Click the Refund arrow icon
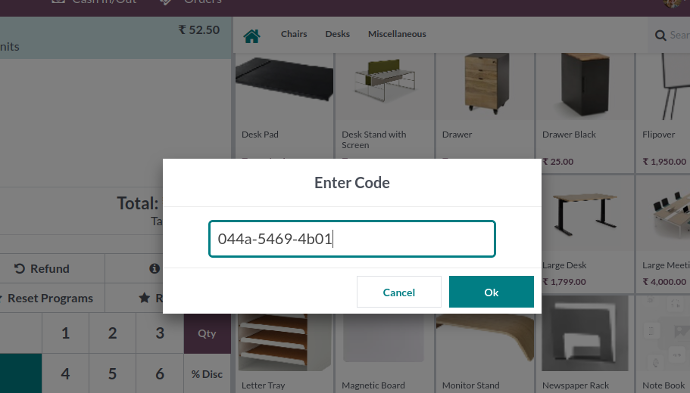The height and width of the screenshot is (393, 690). [19, 268]
